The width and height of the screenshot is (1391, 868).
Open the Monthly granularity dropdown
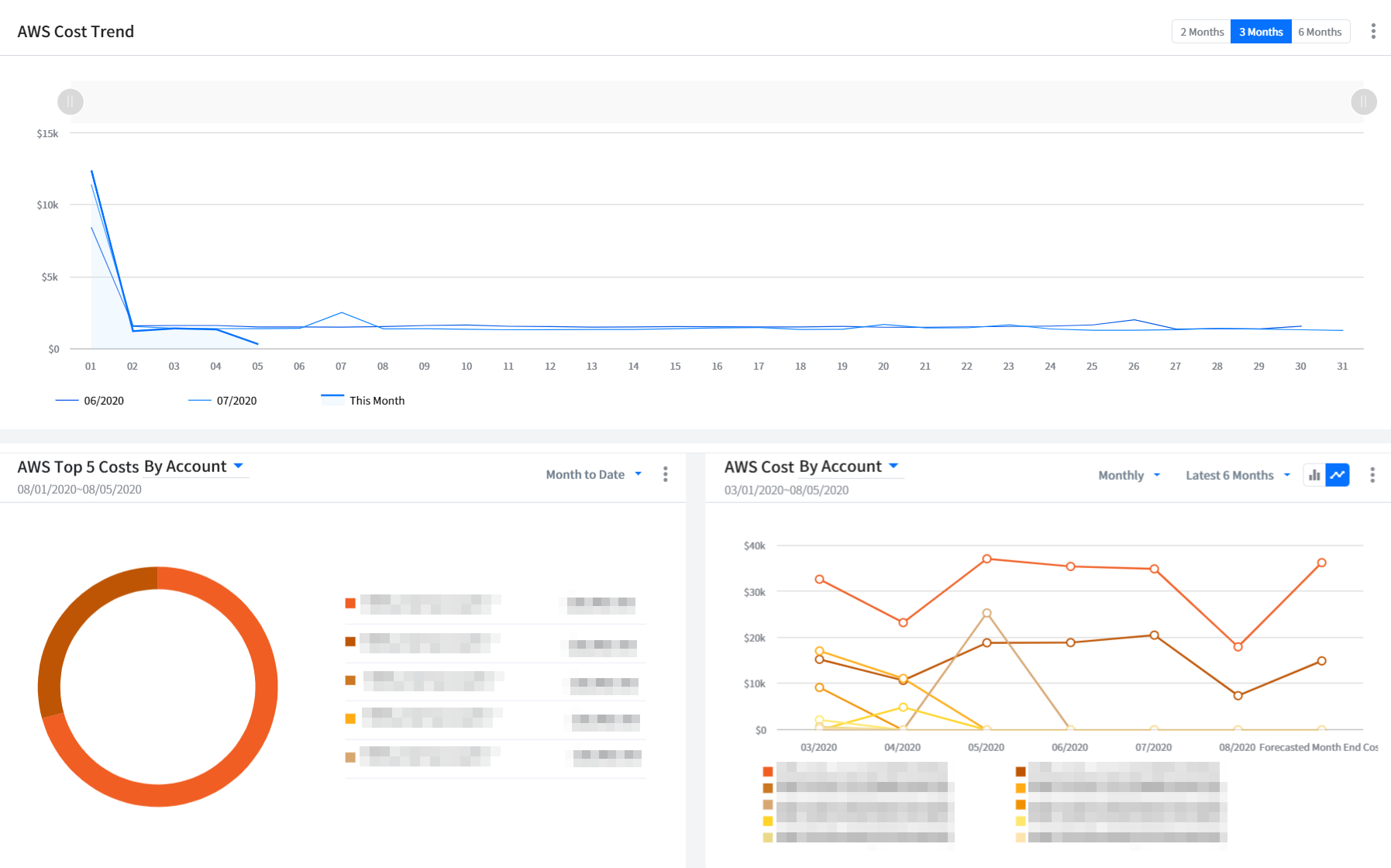point(1128,475)
